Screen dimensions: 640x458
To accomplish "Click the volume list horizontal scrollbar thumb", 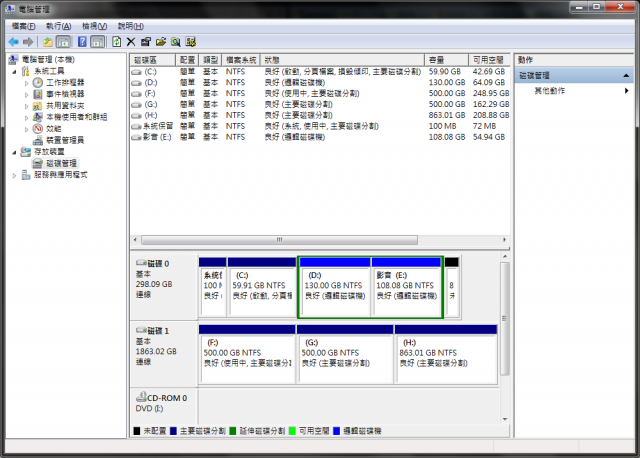I will [280, 240].
